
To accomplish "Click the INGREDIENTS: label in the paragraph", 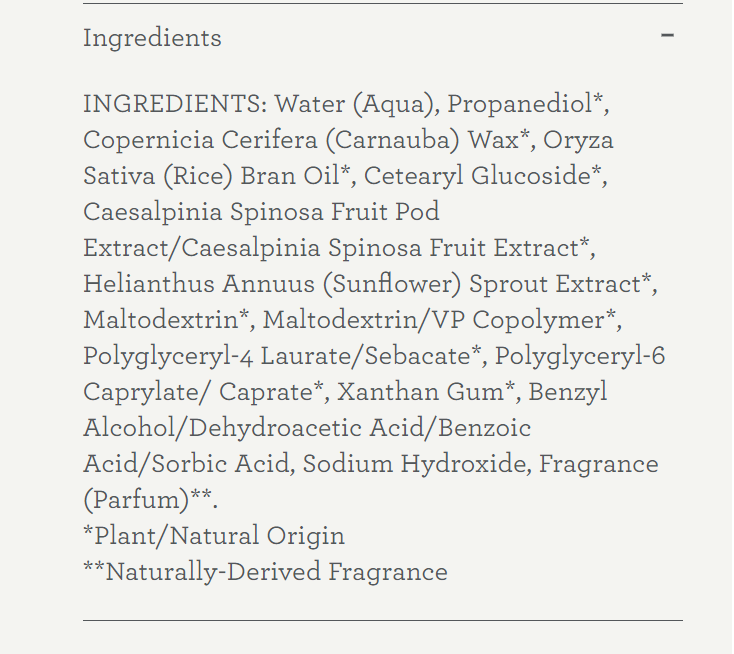I will pos(175,103).
